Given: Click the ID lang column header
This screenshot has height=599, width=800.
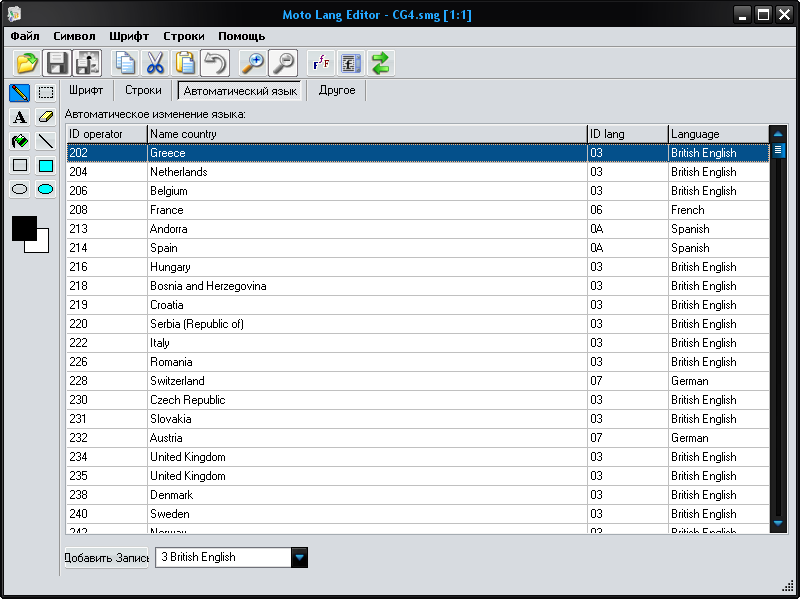Looking at the screenshot, I should coord(628,134).
